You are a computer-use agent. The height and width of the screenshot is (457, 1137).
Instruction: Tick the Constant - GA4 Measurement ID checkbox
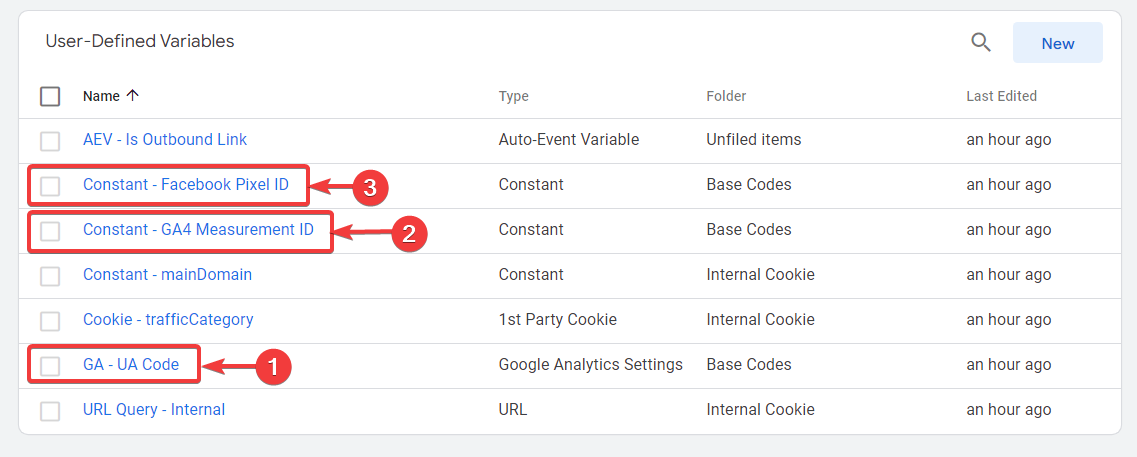(50, 230)
